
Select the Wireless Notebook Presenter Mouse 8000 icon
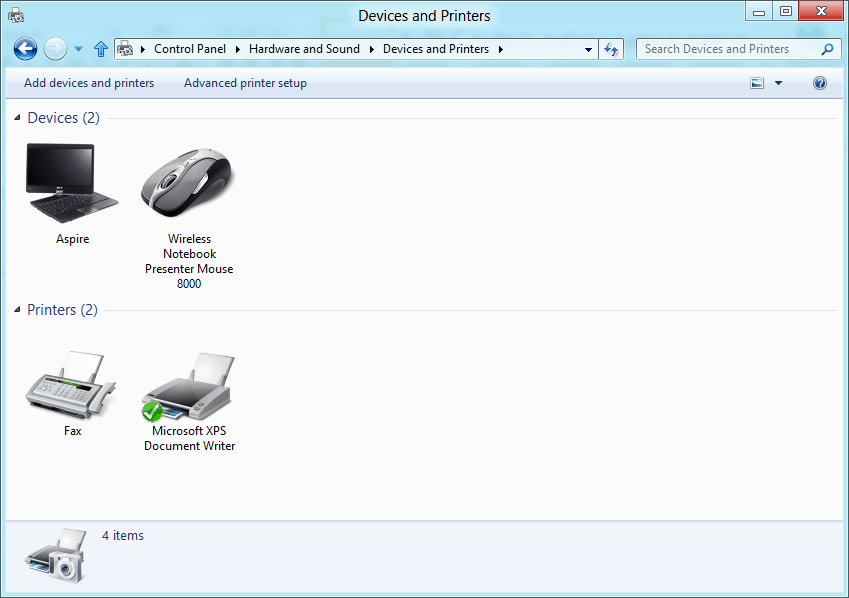(188, 183)
